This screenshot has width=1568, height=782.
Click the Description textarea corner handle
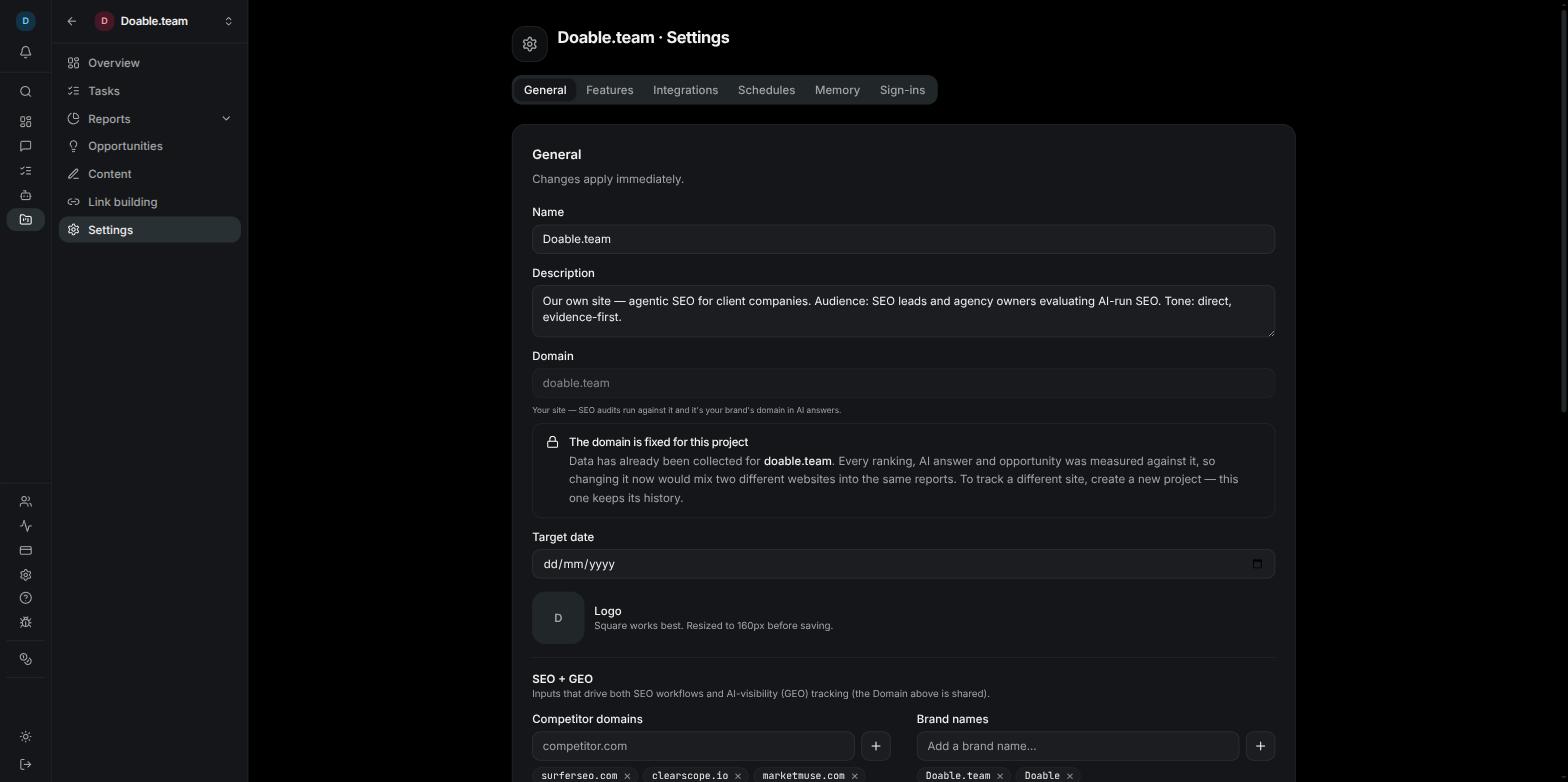coord(1270,332)
